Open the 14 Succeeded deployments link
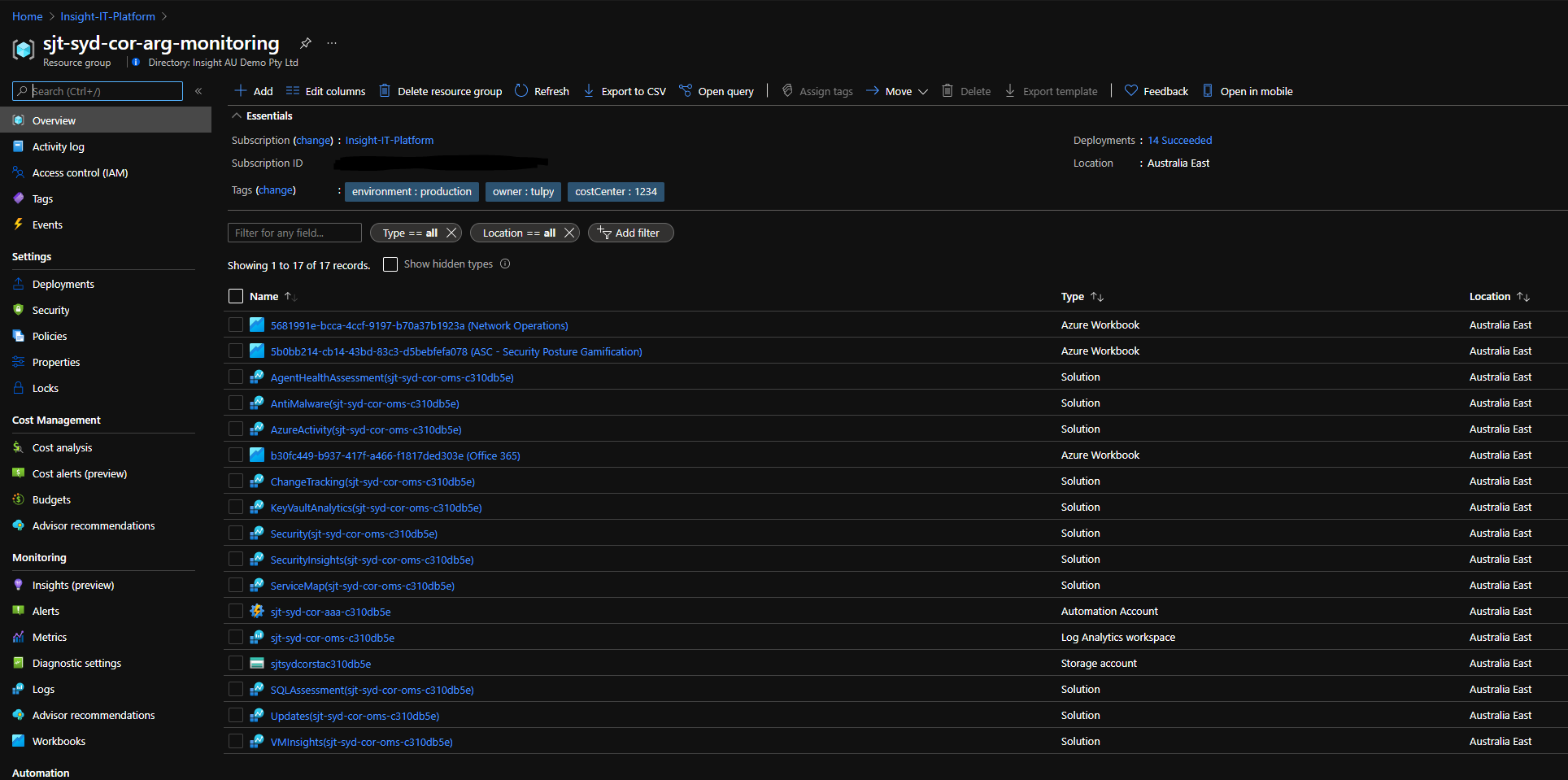1568x780 pixels. (x=1180, y=140)
